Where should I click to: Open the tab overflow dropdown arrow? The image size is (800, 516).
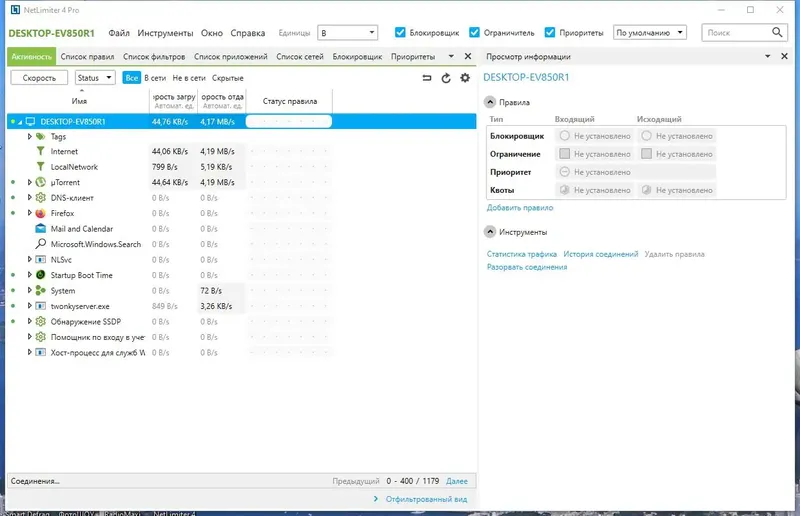(x=451, y=56)
